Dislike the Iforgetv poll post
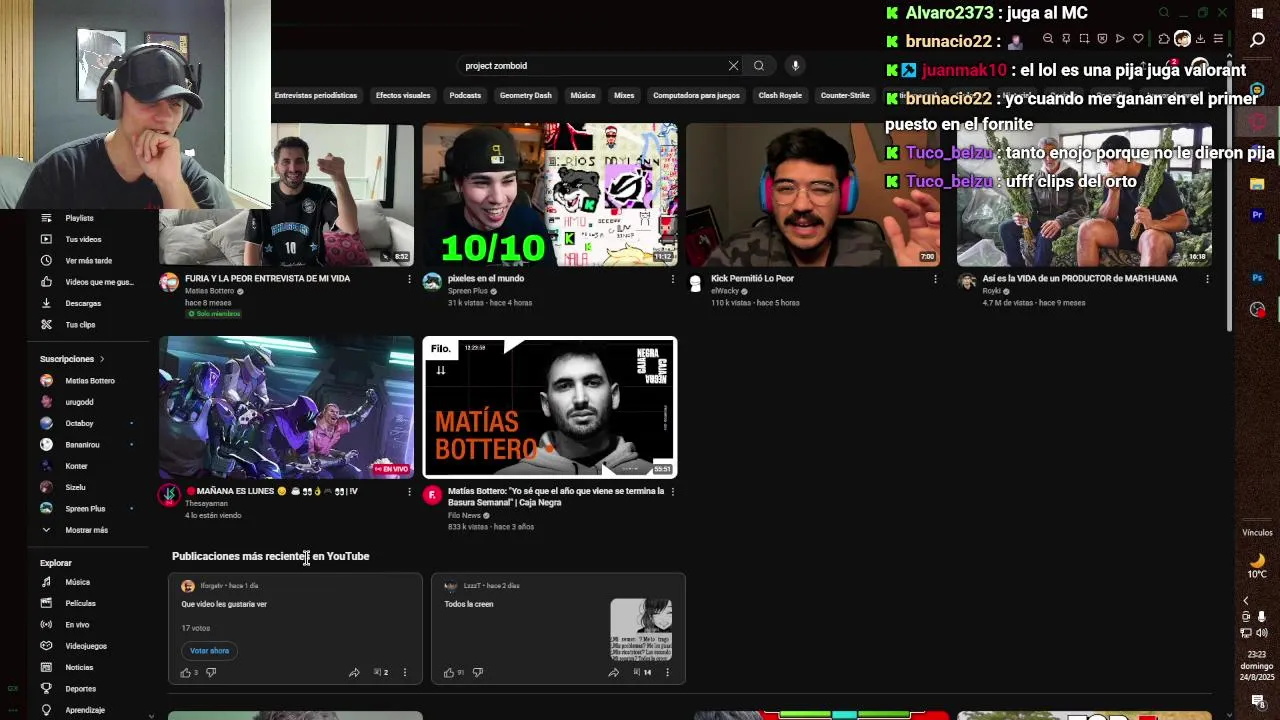 tap(210, 673)
